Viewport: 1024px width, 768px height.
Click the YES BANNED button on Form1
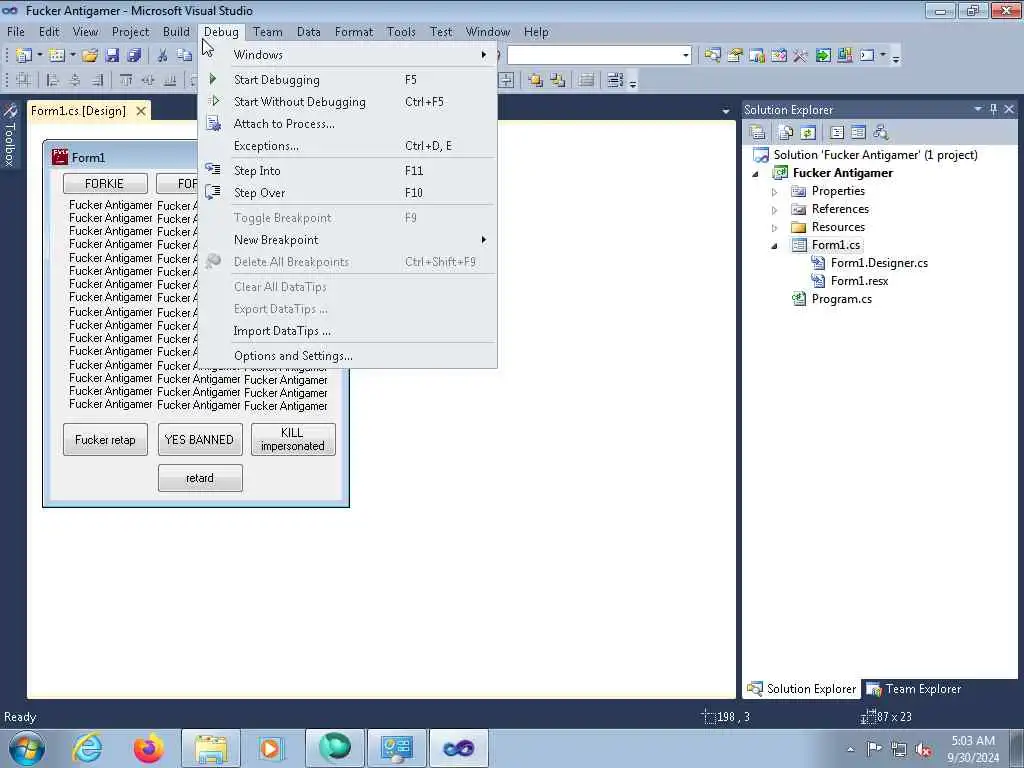click(200, 440)
